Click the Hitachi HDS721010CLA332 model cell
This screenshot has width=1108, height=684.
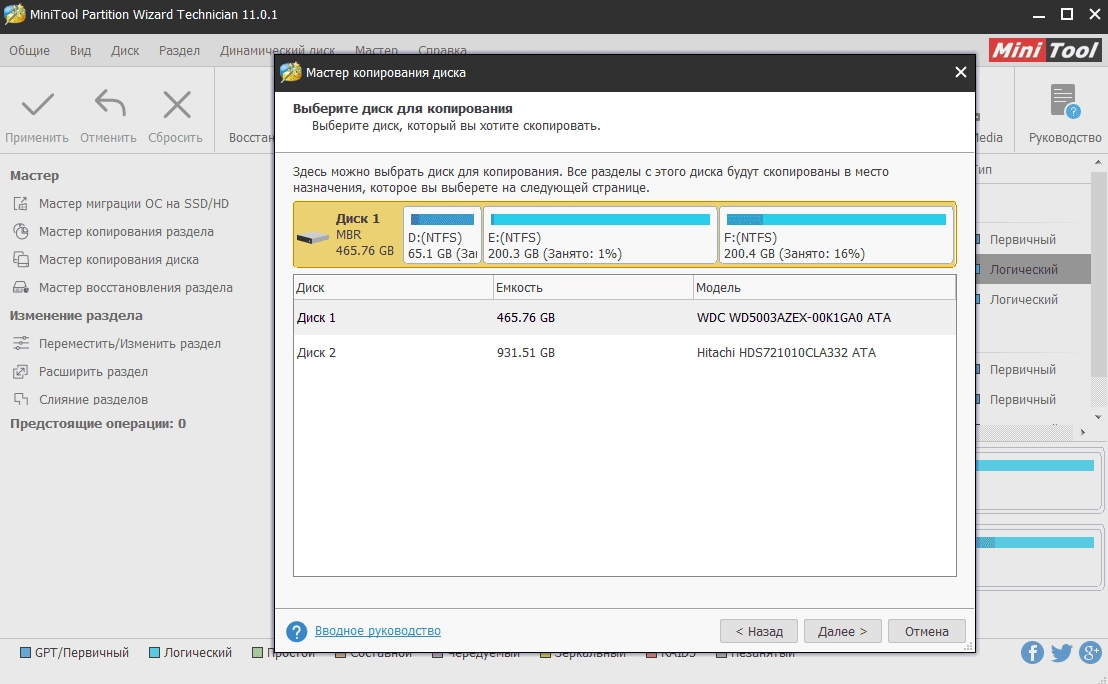coord(786,353)
